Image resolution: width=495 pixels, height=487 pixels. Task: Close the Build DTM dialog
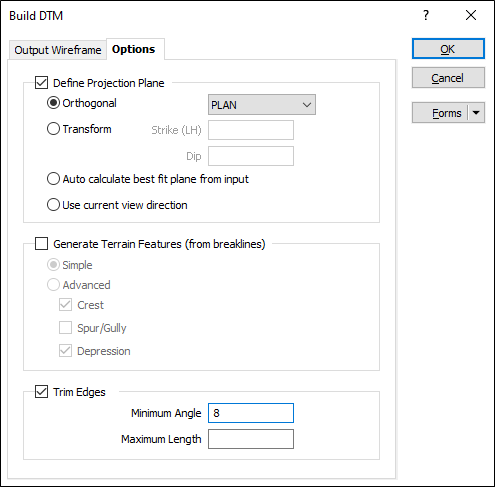click(471, 15)
